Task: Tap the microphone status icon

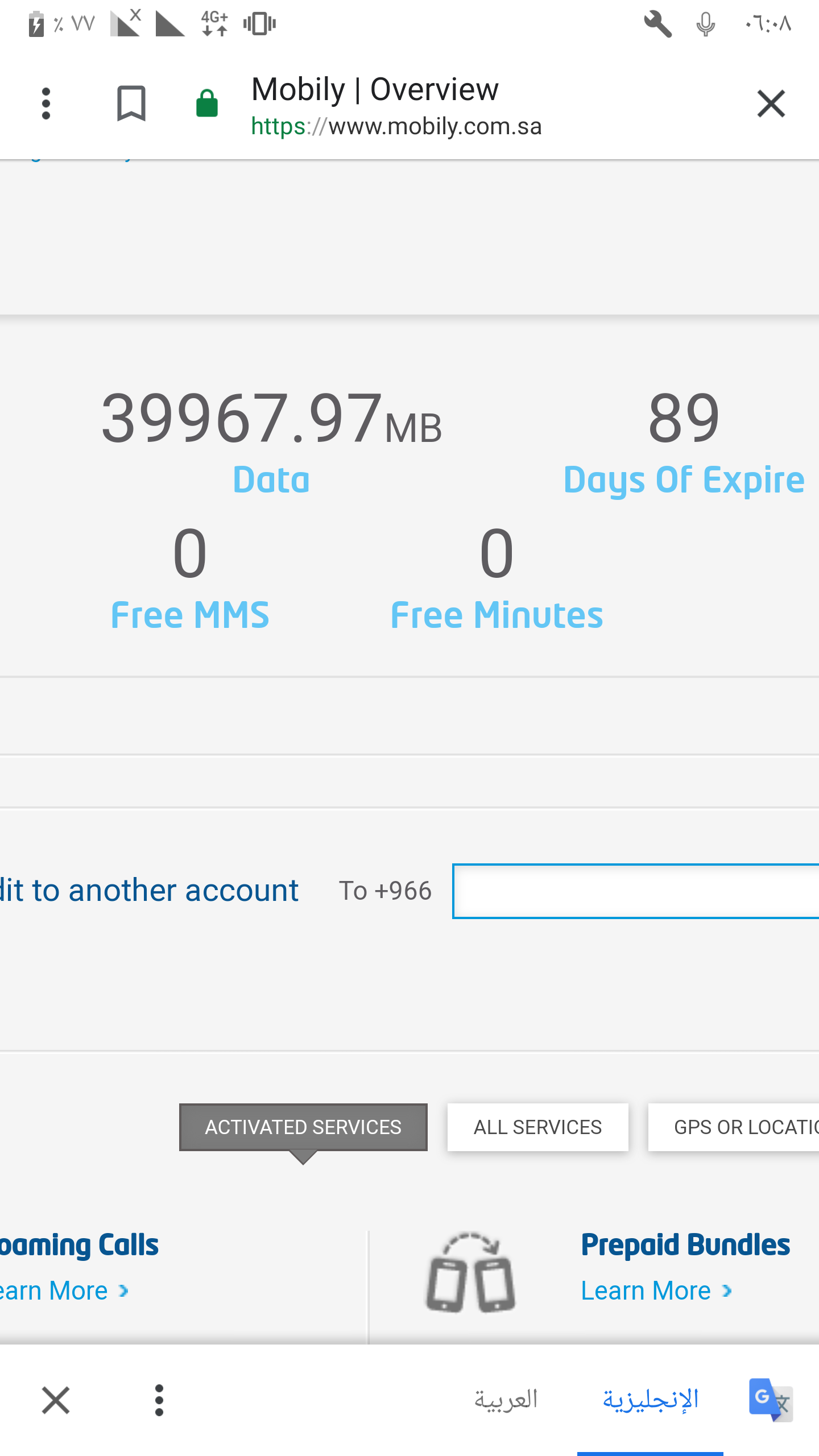Action: 705,24
